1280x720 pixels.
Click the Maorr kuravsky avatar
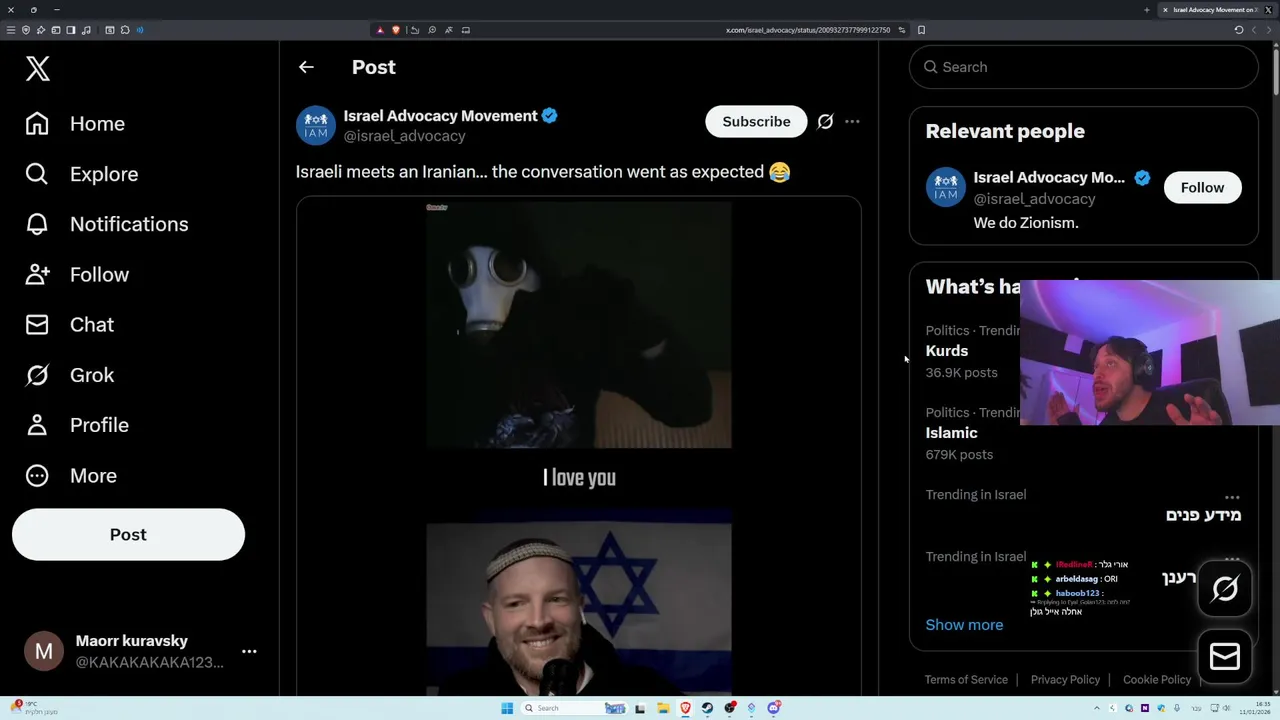(44, 651)
